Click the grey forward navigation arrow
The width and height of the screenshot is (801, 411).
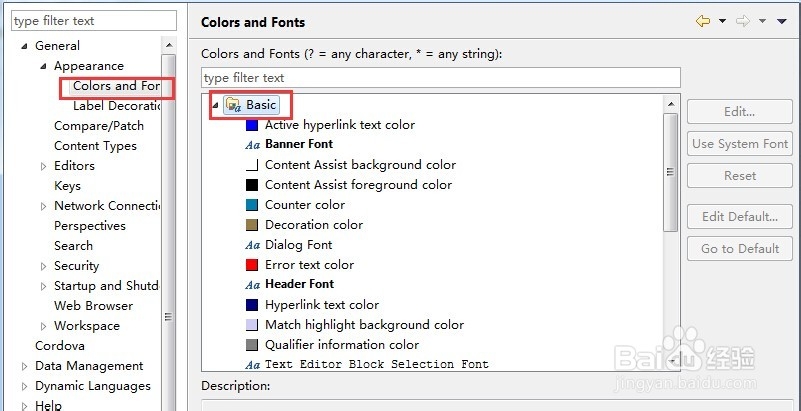point(743,21)
